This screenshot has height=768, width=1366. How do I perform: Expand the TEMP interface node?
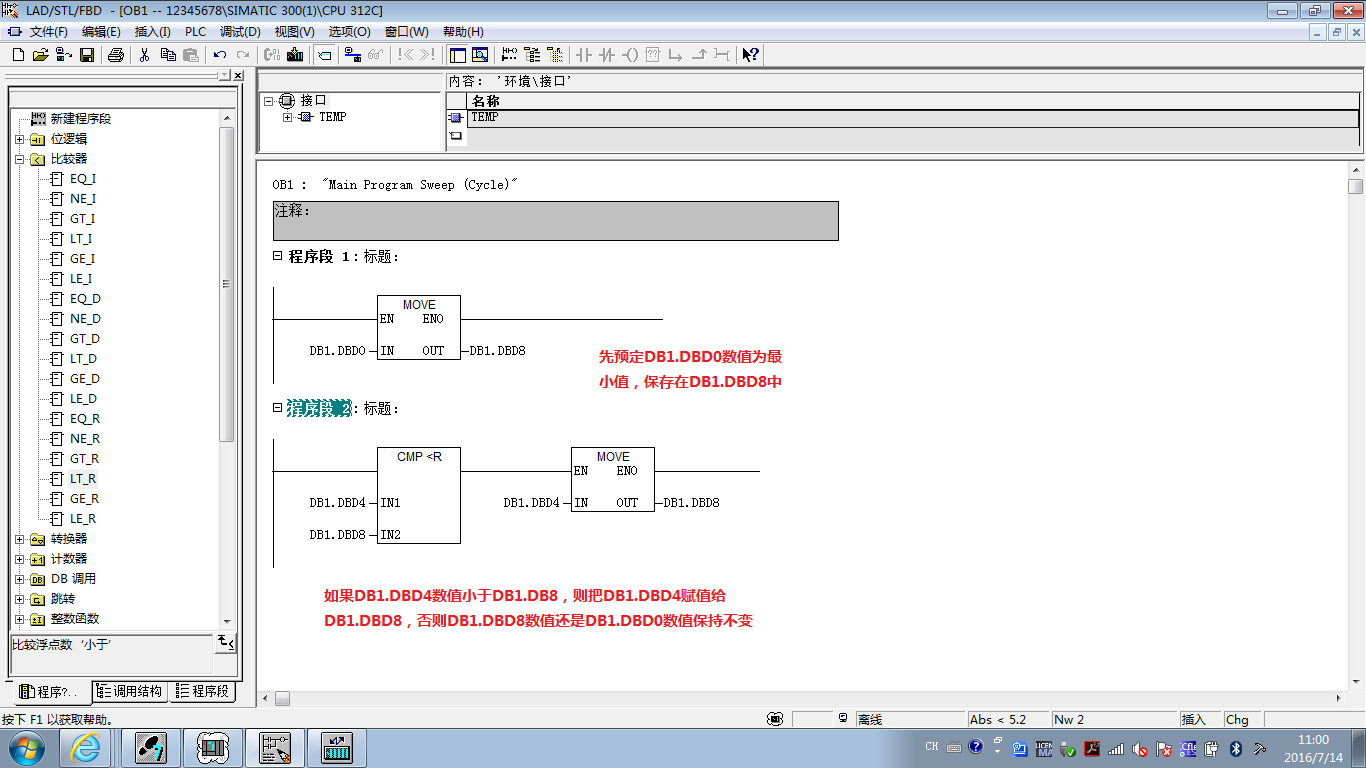287,117
